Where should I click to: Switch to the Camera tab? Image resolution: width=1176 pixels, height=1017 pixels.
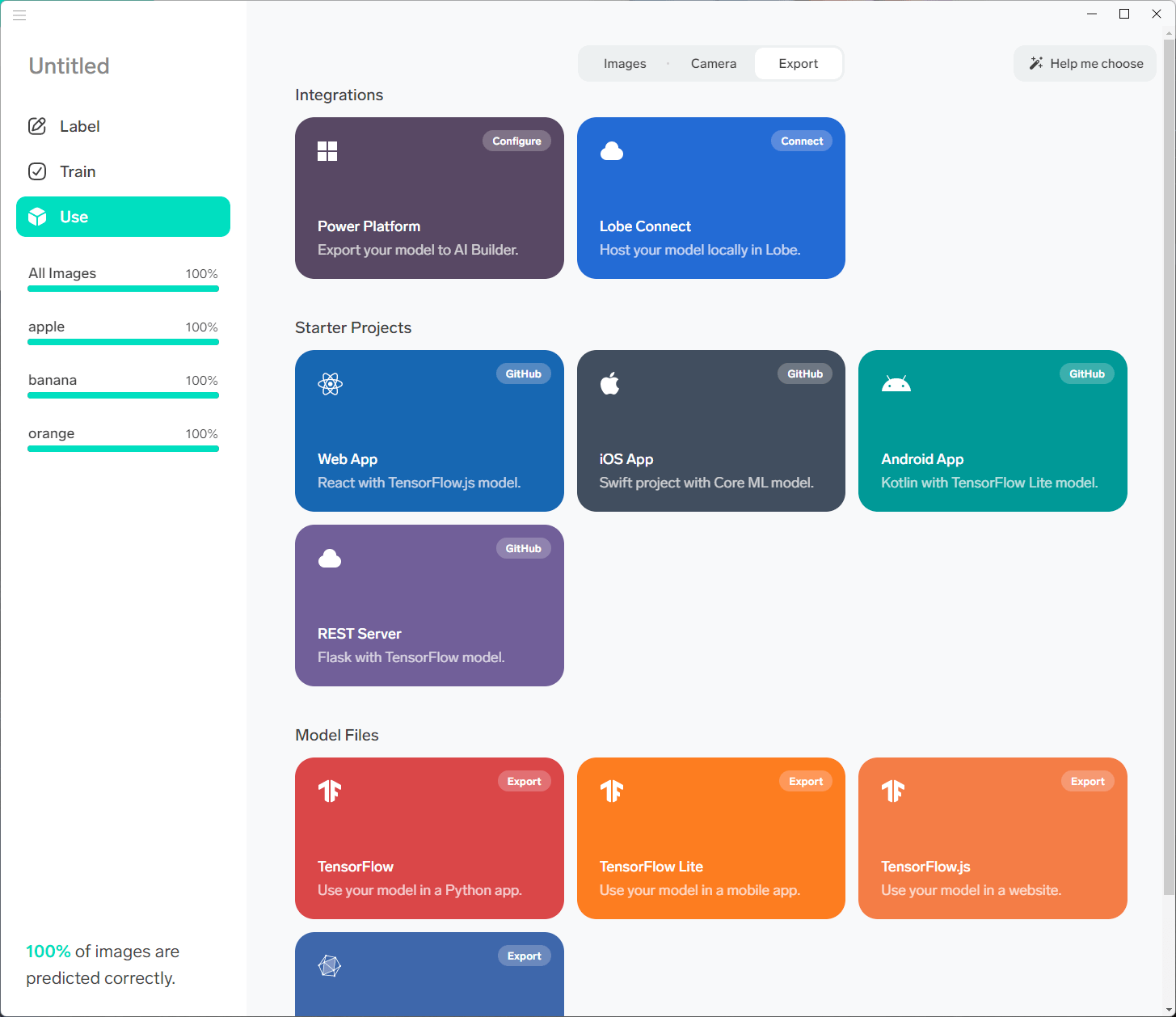click(x=714, y=64)
